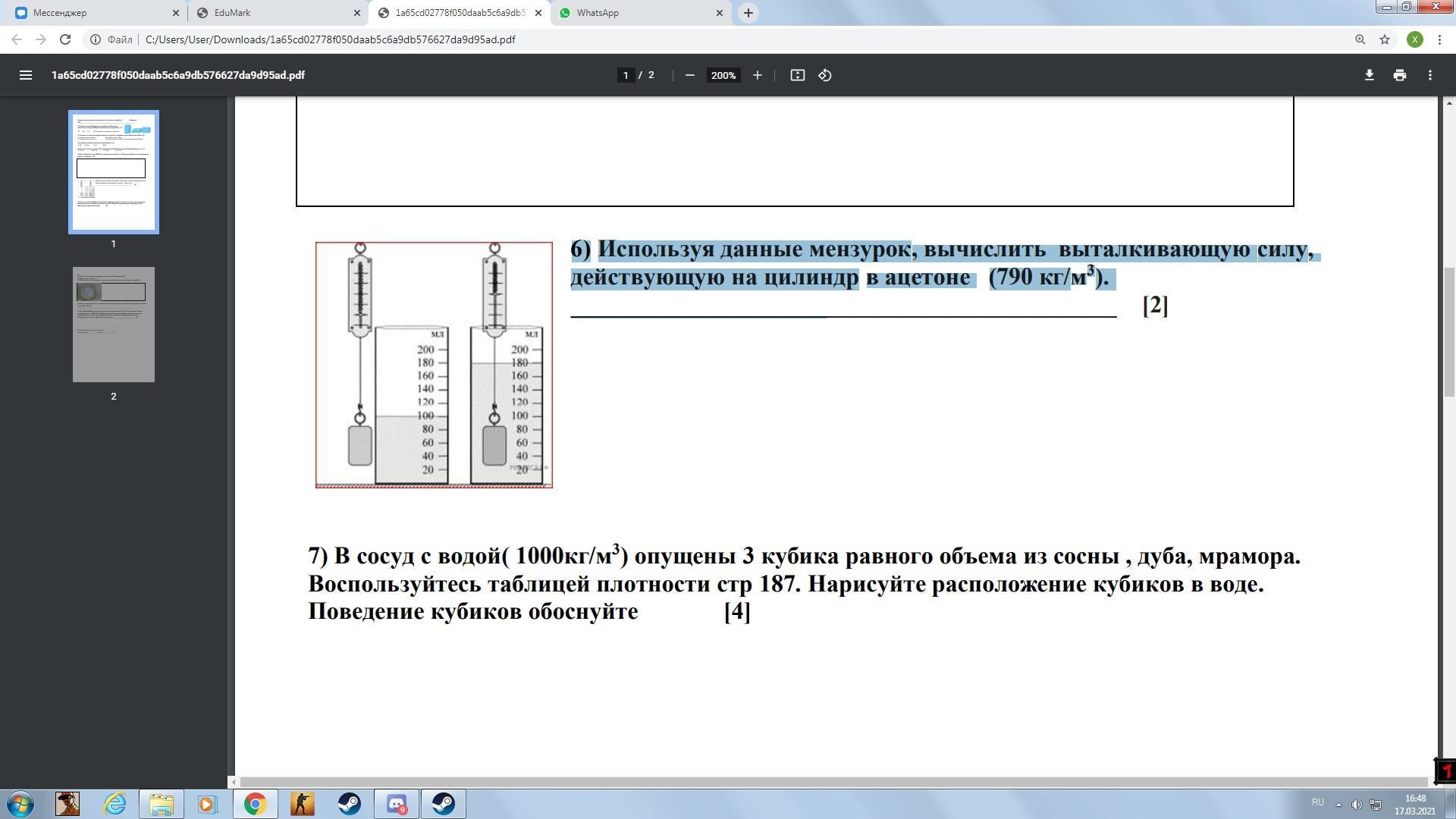Toggle the PDF sidebar menu icon
Viewport: 1456px width, 819px height.
point(25,75)
